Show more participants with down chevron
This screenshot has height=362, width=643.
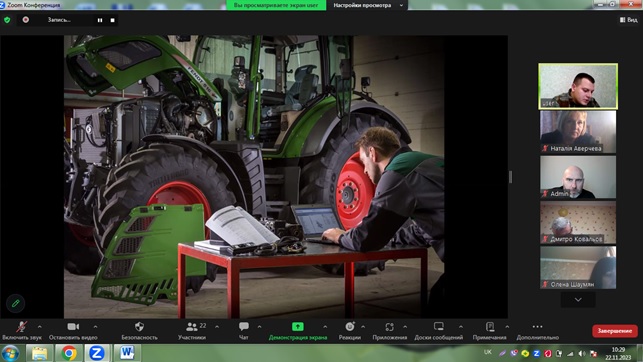pos(578,300)
